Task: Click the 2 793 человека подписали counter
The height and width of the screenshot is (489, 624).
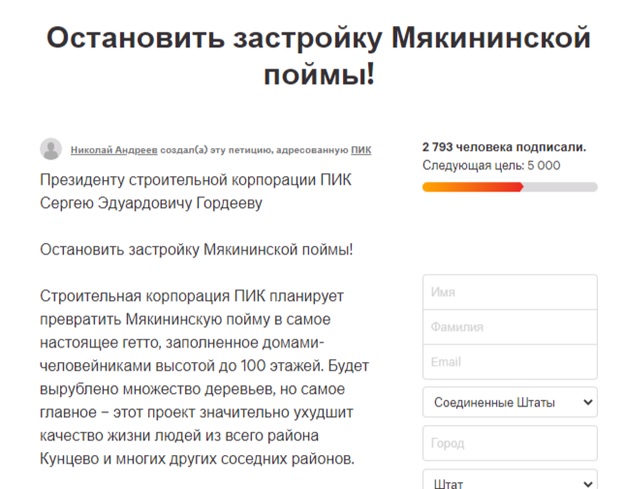Action: [x=504, y=147]
